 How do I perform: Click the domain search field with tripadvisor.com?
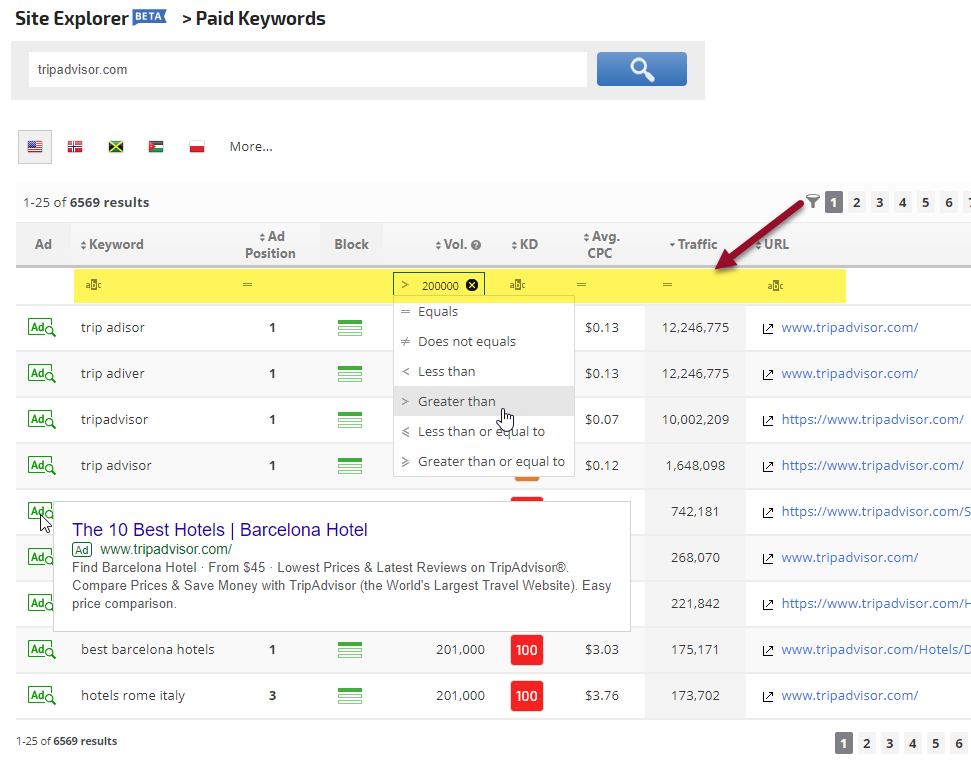pyautogui.click(x=307, y=70)
